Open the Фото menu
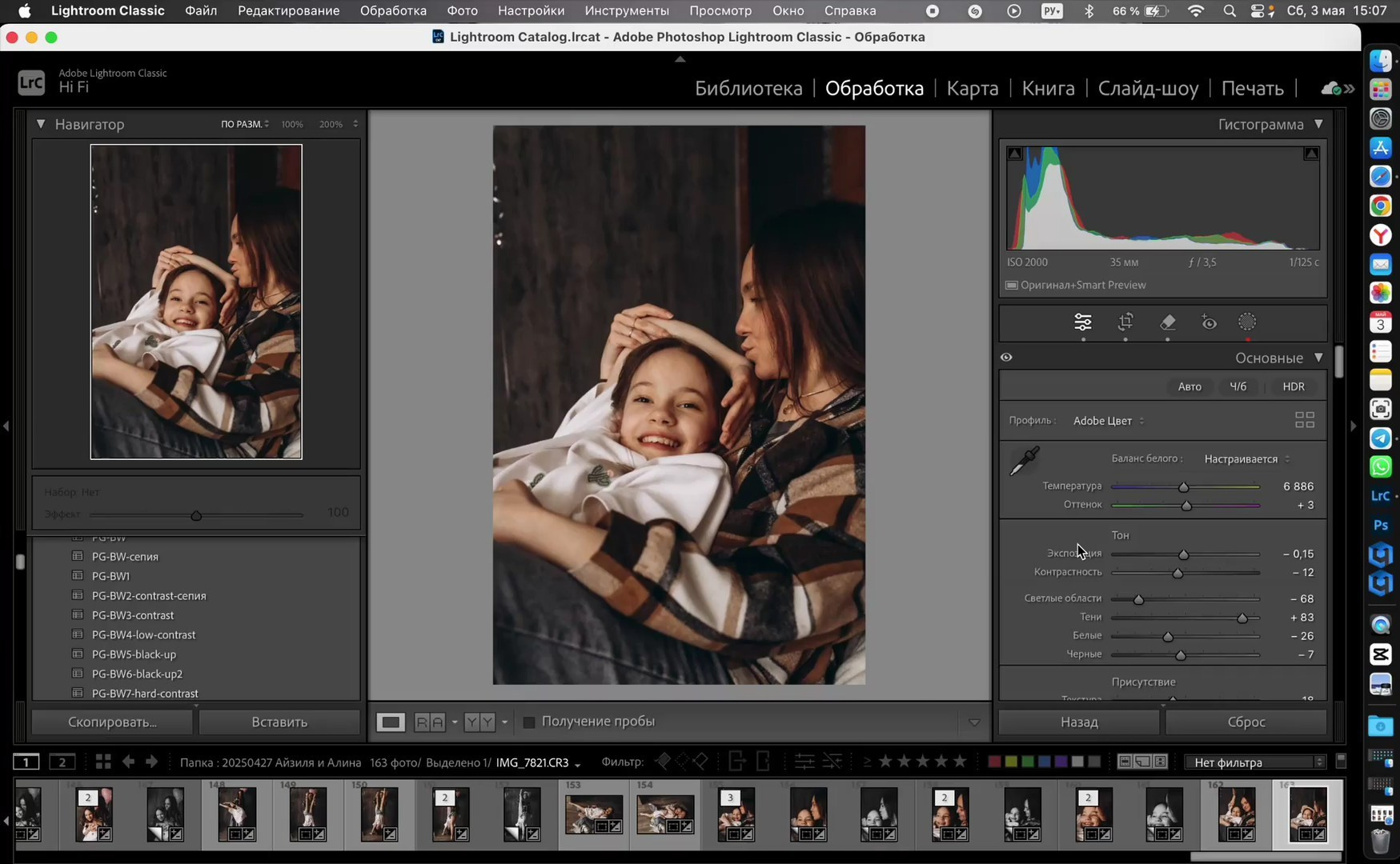This screenshot has height=864, width=1400. point(462,11)
